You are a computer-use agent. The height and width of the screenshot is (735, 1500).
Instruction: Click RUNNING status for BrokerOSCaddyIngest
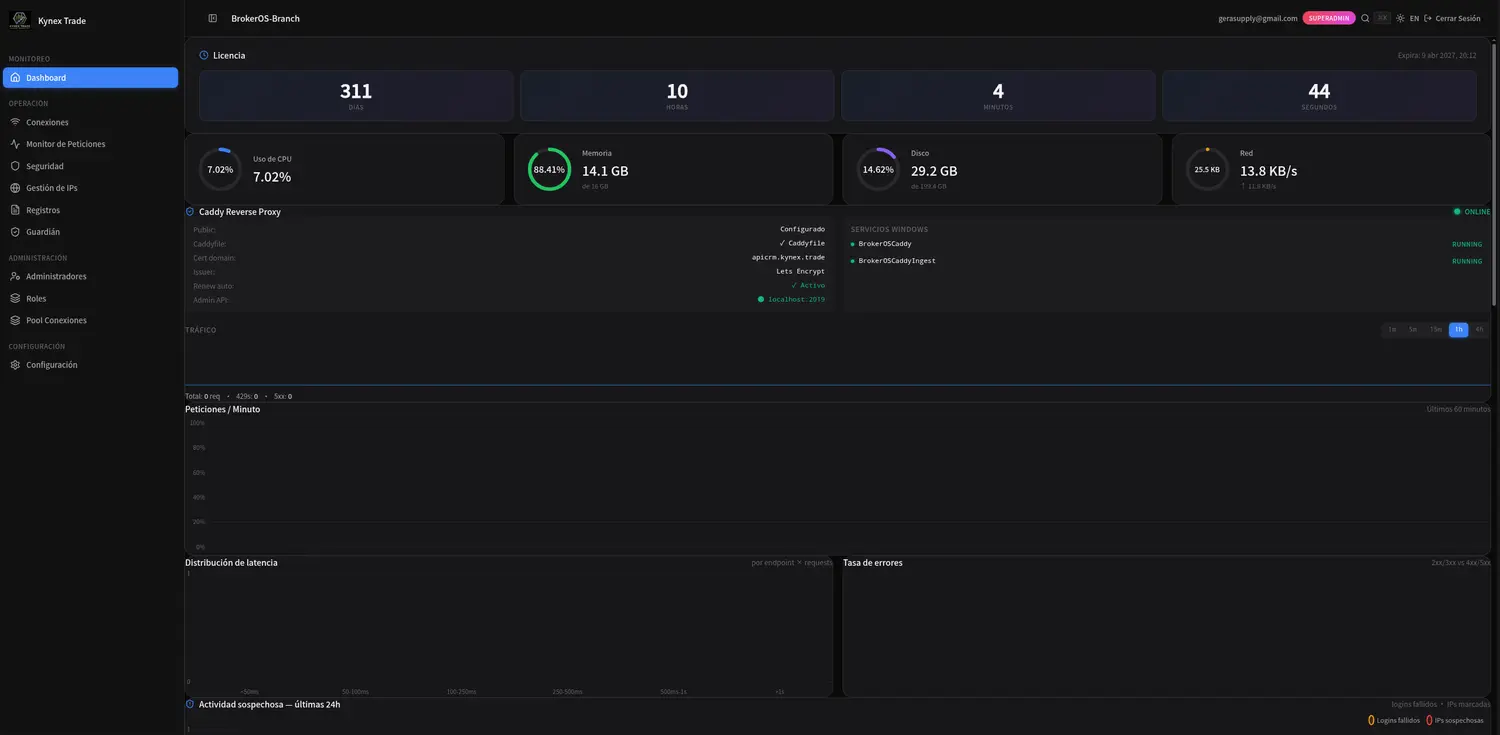click(1467, 261)
